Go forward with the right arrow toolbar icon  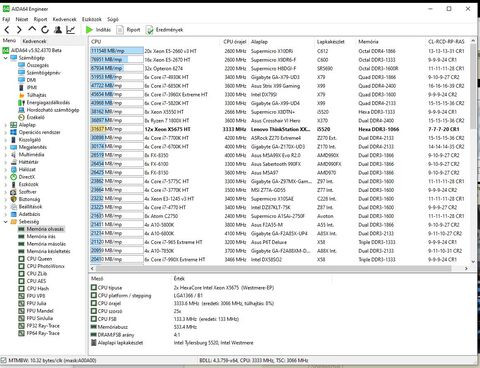coord(19,30)
